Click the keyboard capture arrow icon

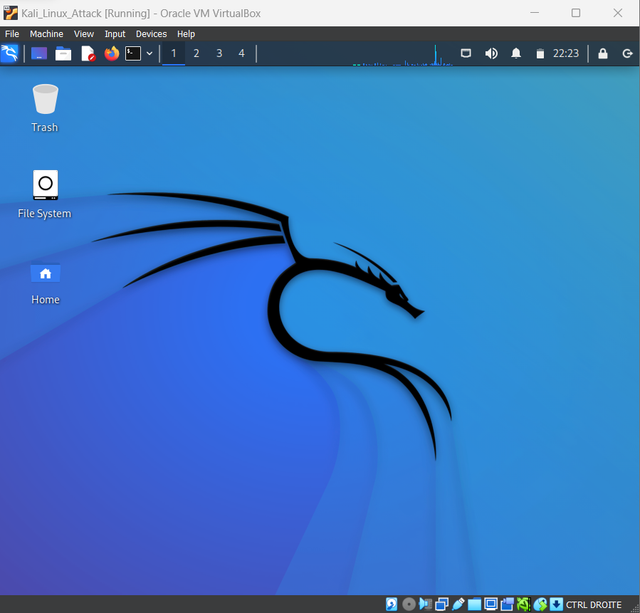pyautogui.click(x=556, y=604)
